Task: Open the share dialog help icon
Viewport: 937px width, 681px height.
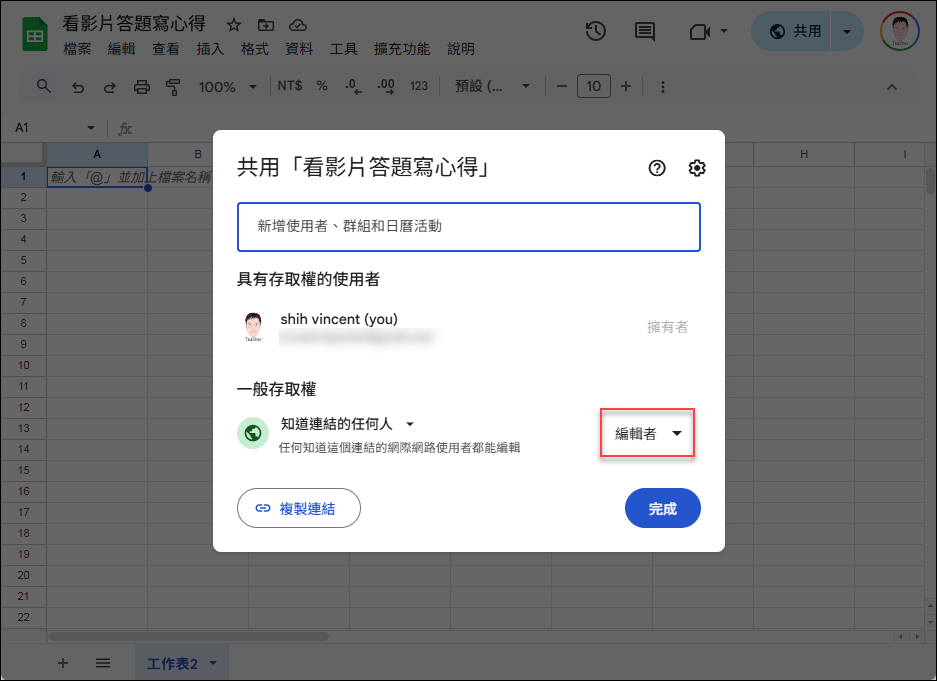Action: click(657, 168)
